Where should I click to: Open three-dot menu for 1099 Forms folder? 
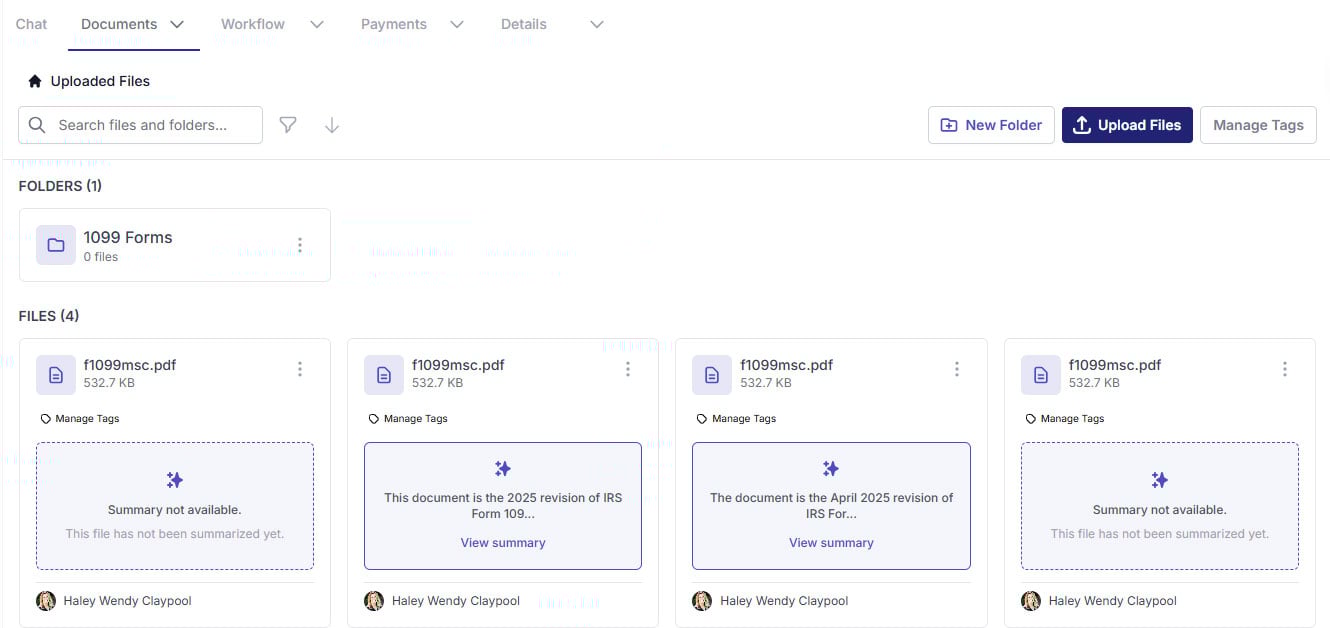tap(300, 245)
